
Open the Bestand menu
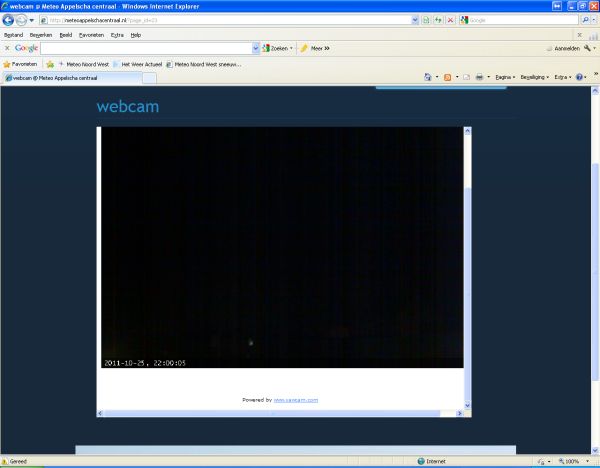click(13, 34)
